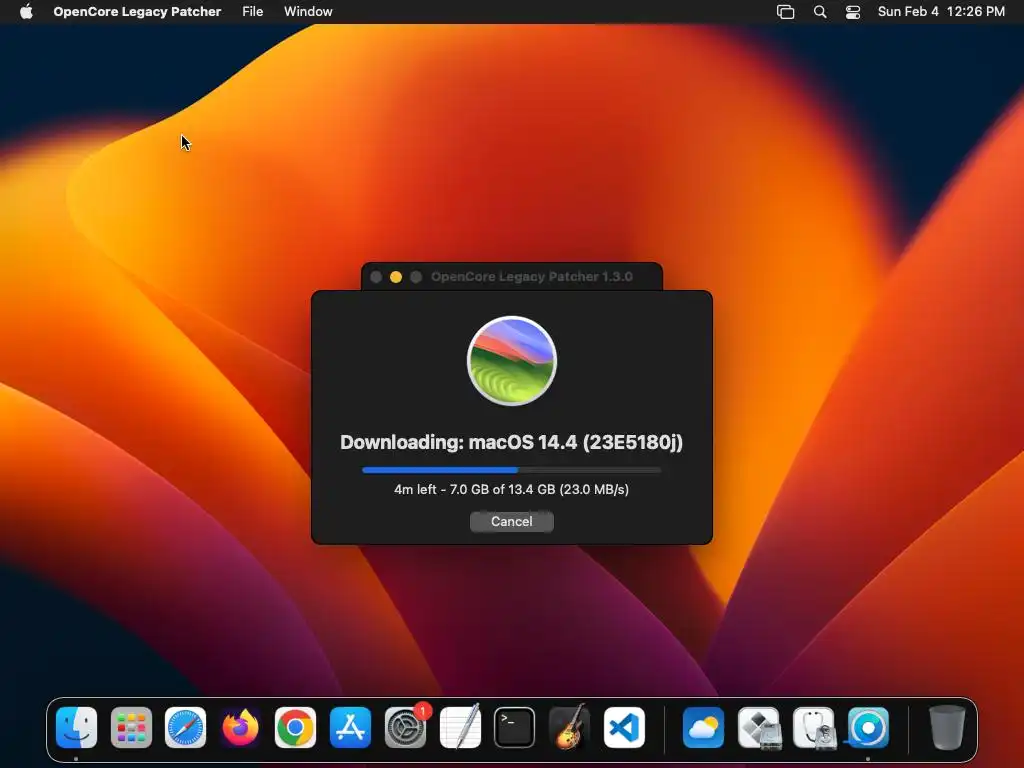Open the File menu
1024x768 pixels.
point(252,11)
